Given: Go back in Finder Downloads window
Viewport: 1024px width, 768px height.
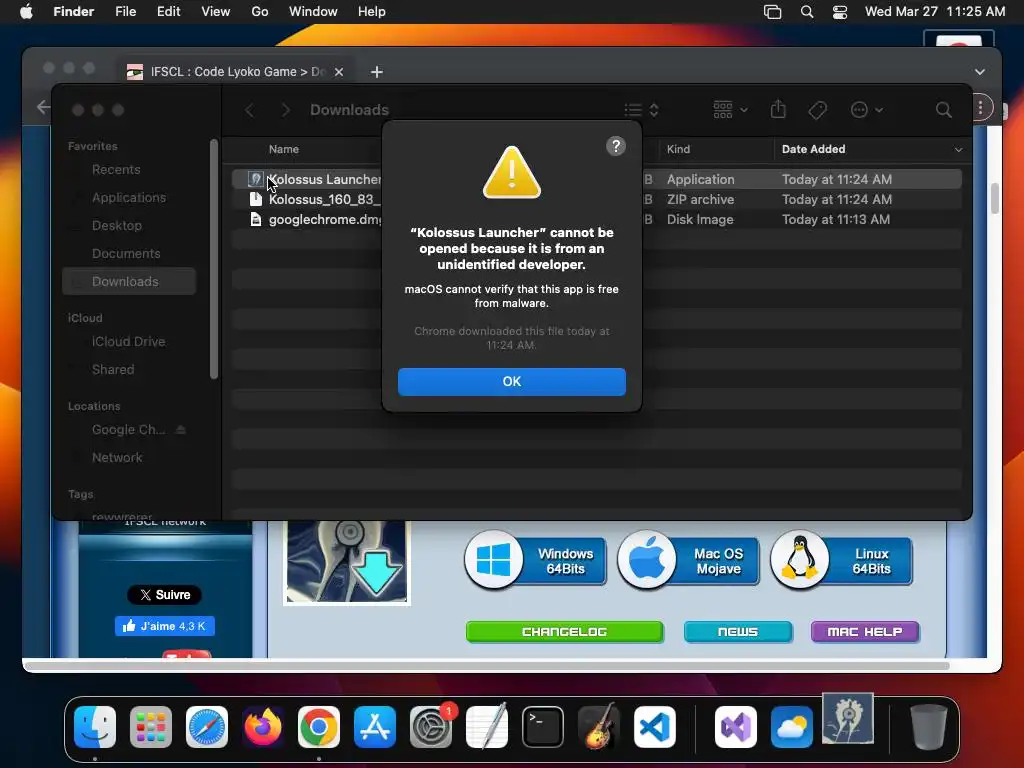Looking at the screenshot, I should (249, 110).
